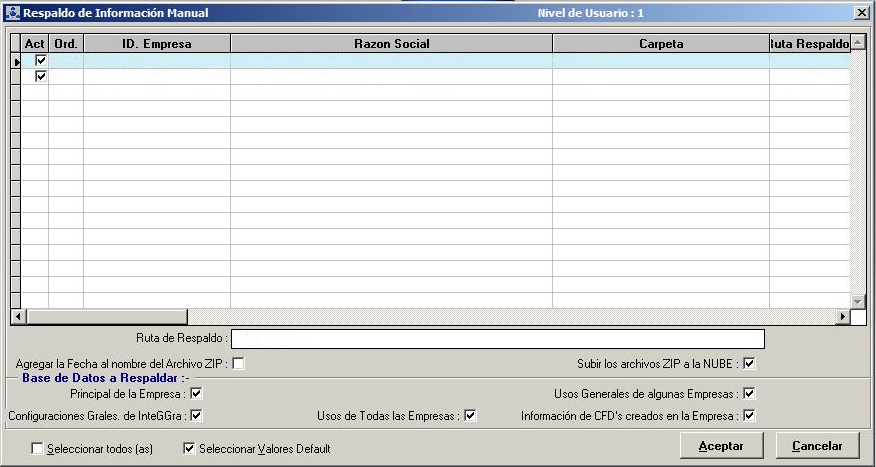Close the Respaldo de Información Manual window
Image resolution: width=876 pixels, height=467 pixels.
coord(861,13)
